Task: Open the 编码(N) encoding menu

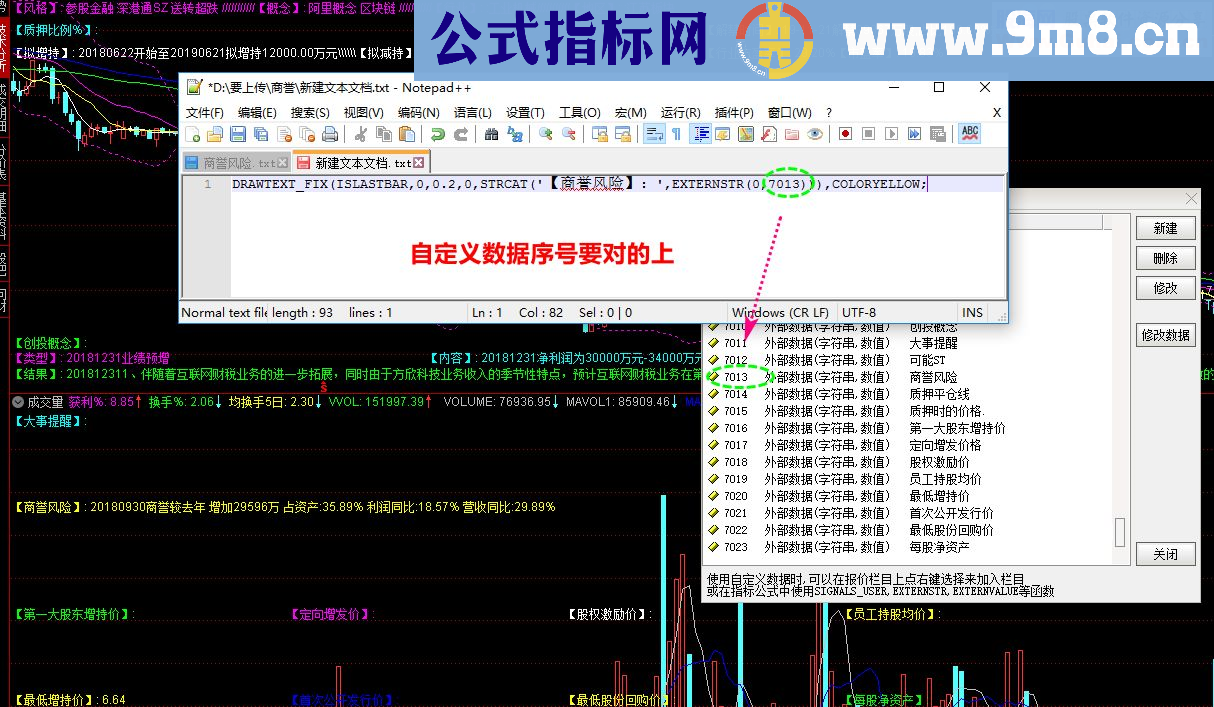Action: point(419,112)
